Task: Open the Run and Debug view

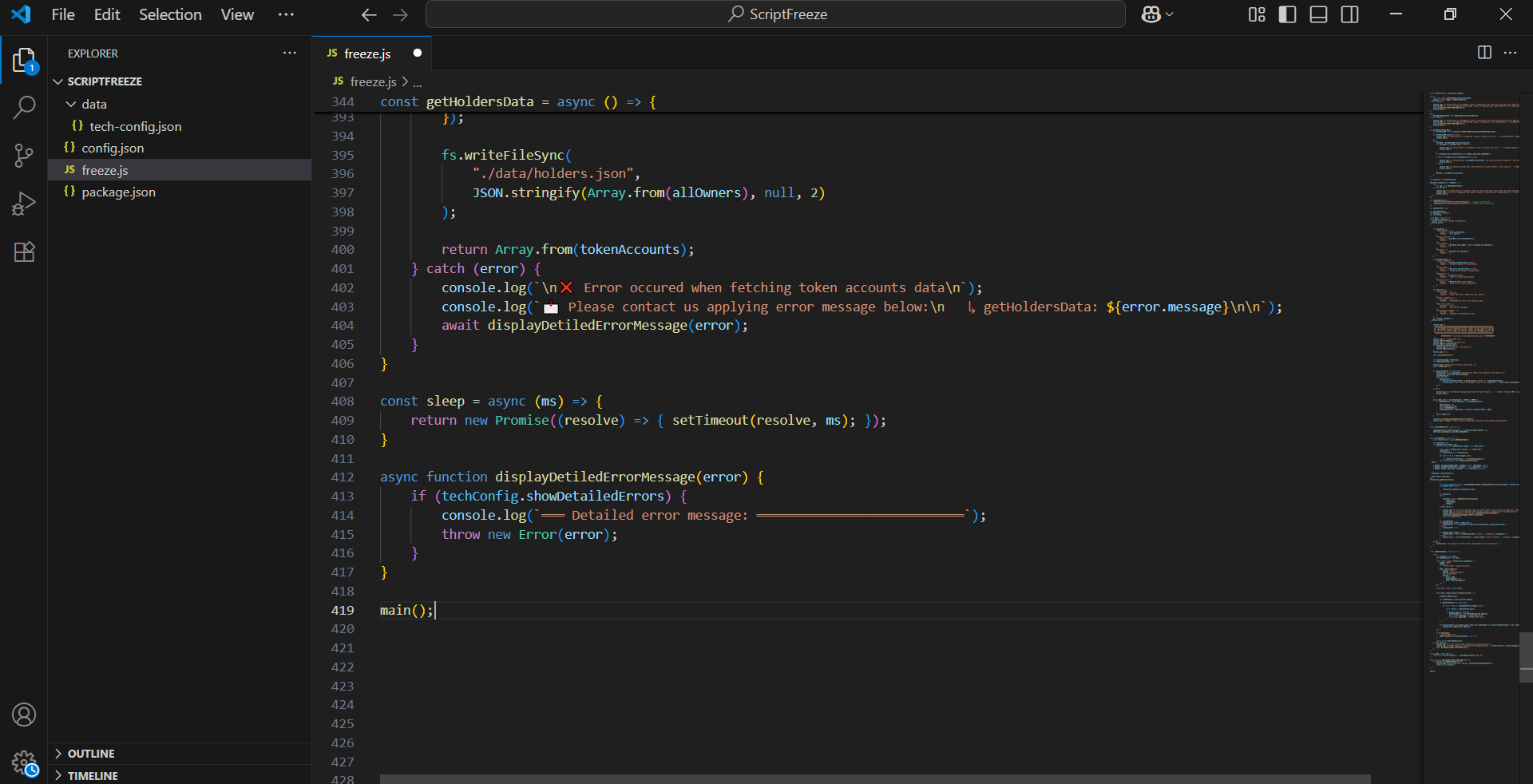Action: (x=24, y=204)
